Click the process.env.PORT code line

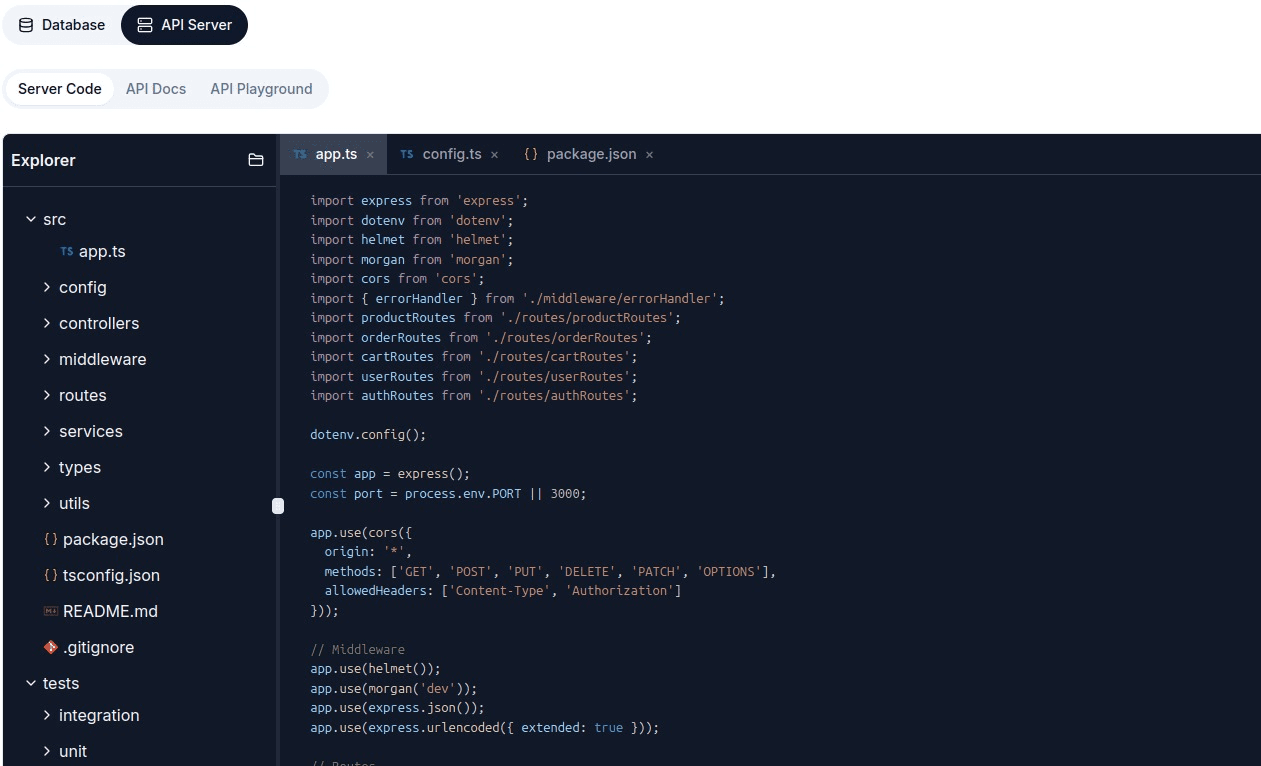[448, 494]
